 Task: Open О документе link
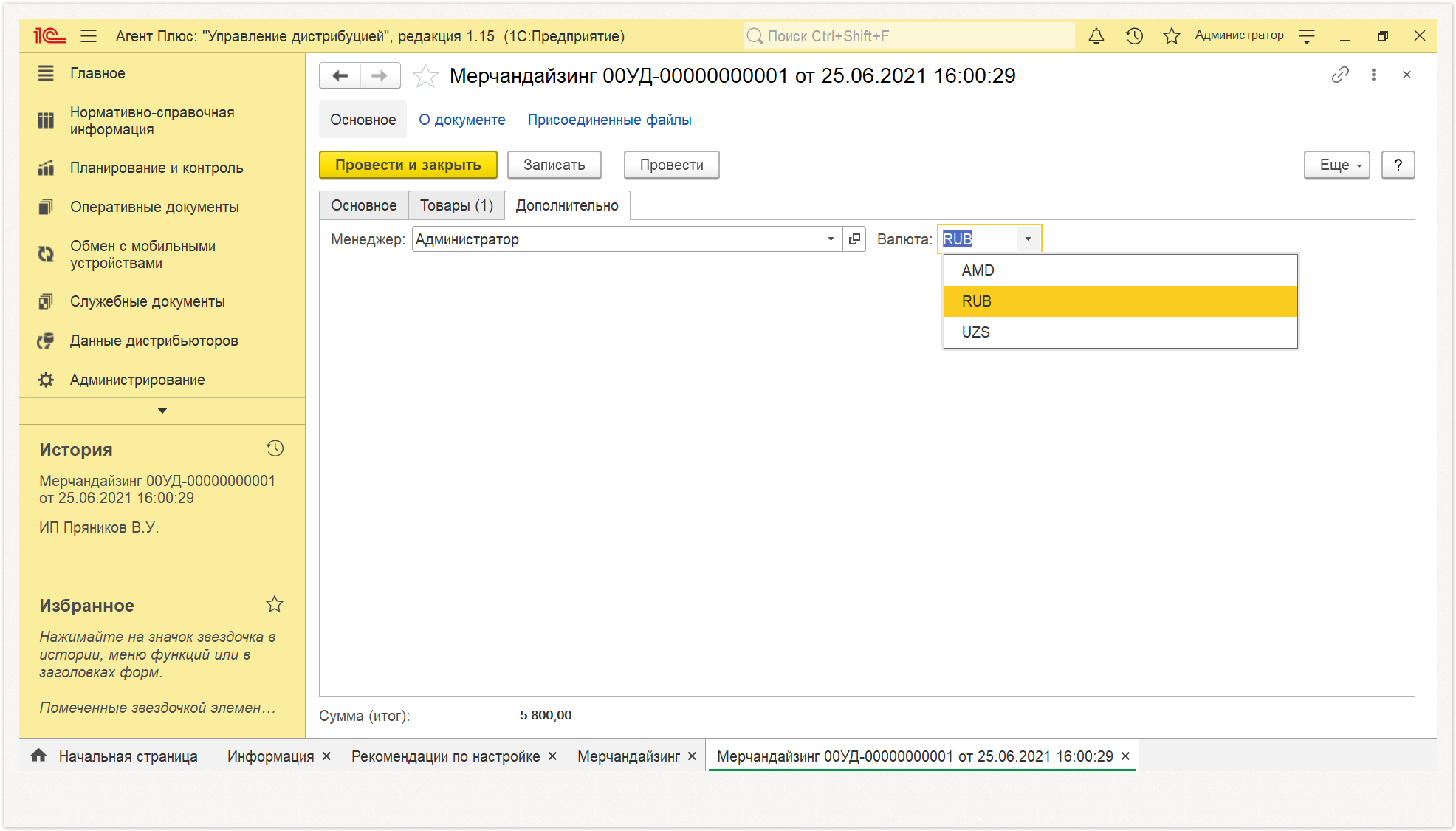coord(462,120)
